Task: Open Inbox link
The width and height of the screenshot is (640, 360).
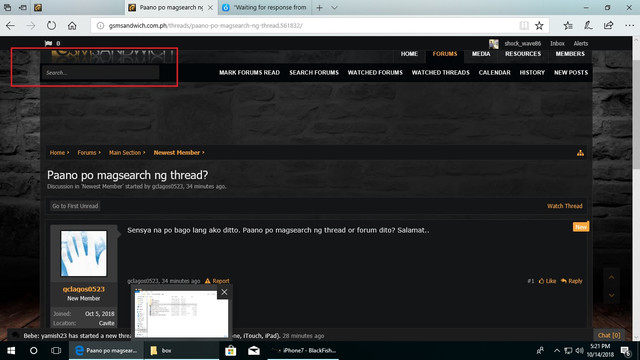Action: click(x=557, y=44)
